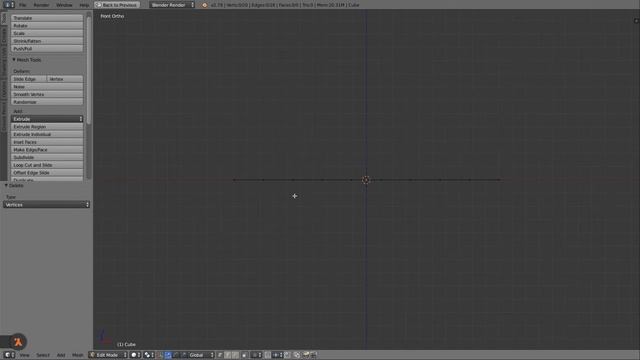Click the Back to Previous button
Image resolution: width=640 pixels, height=360 pixels.
click(x=117, y=5)
